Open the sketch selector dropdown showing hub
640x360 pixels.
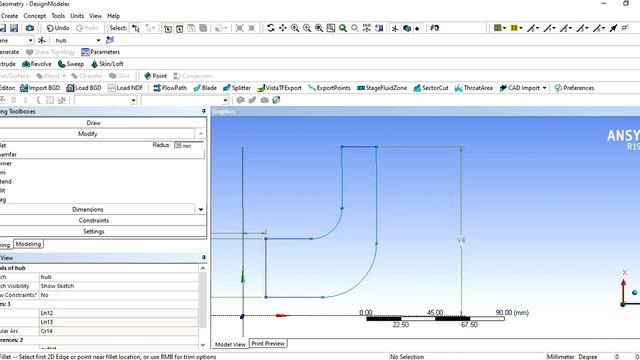tap(98, 40)
